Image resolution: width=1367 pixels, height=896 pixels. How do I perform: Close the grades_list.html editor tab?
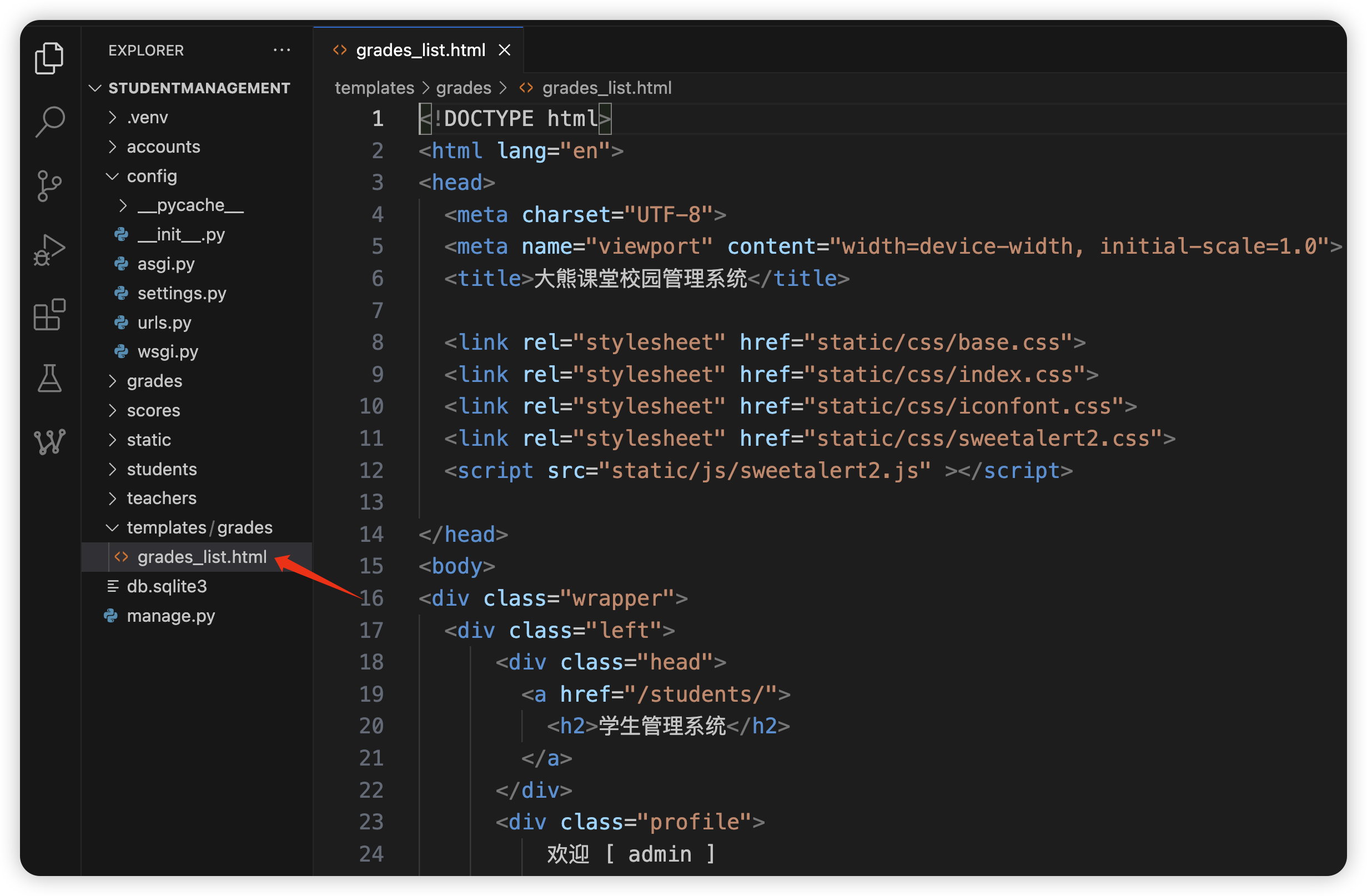(504, 51)
